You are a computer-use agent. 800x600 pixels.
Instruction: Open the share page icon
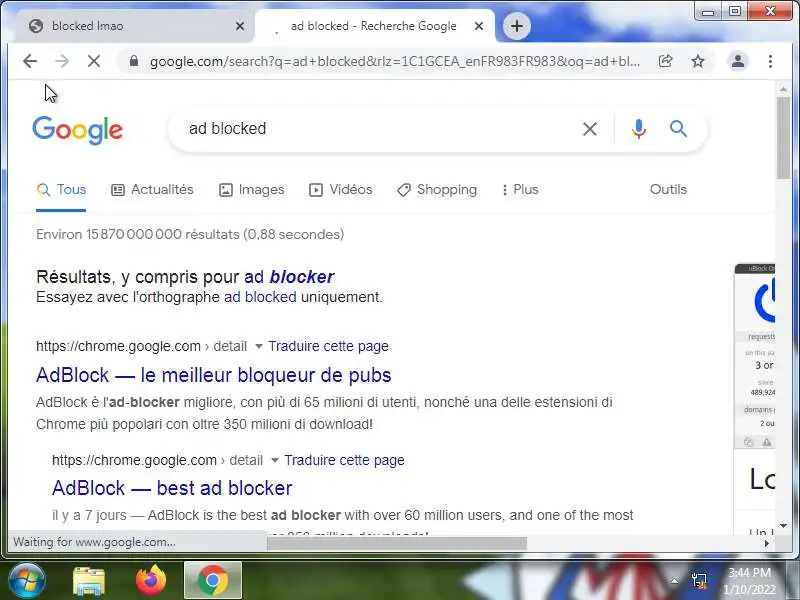(x=665, y=61)
